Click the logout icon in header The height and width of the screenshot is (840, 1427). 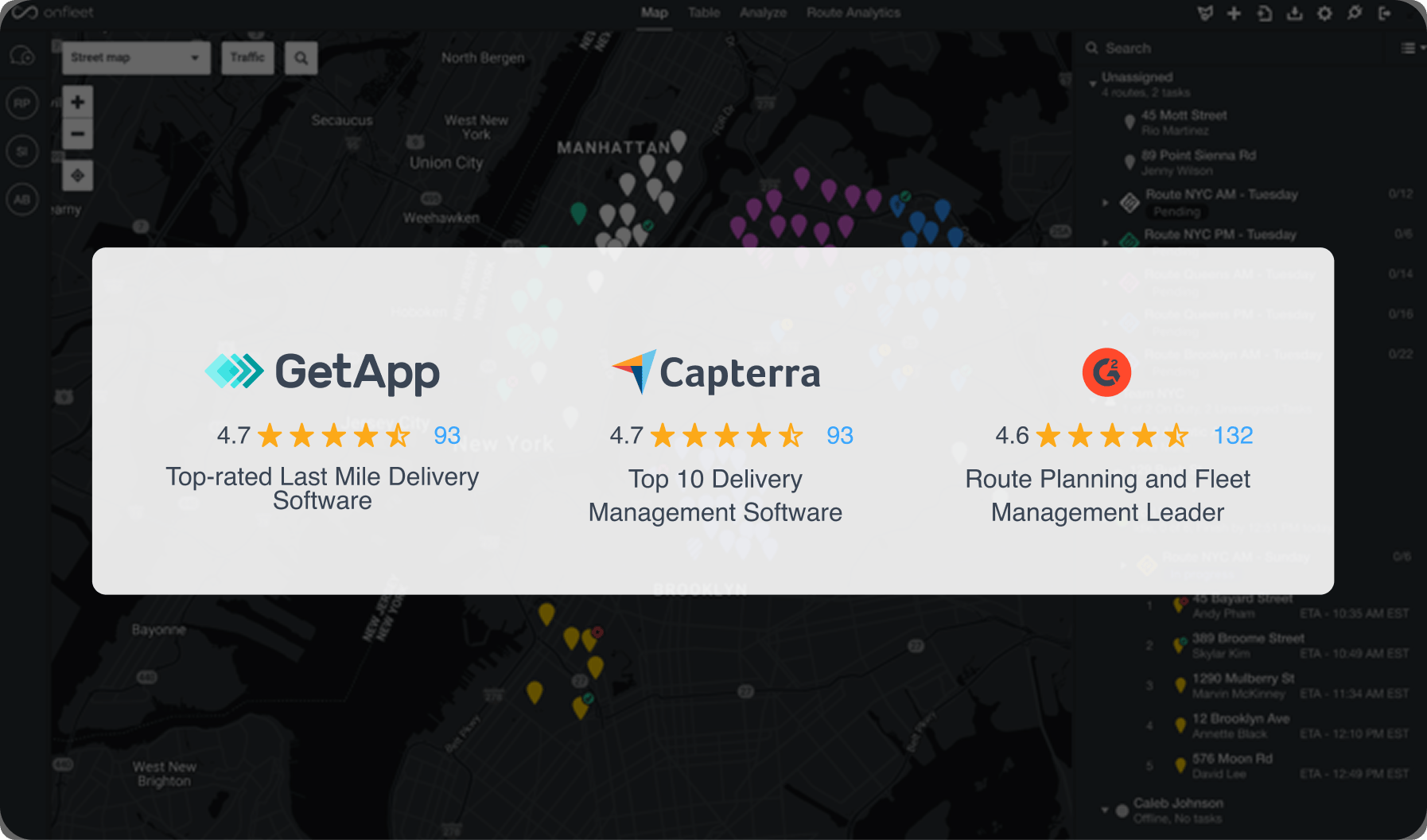(1385, 14)
